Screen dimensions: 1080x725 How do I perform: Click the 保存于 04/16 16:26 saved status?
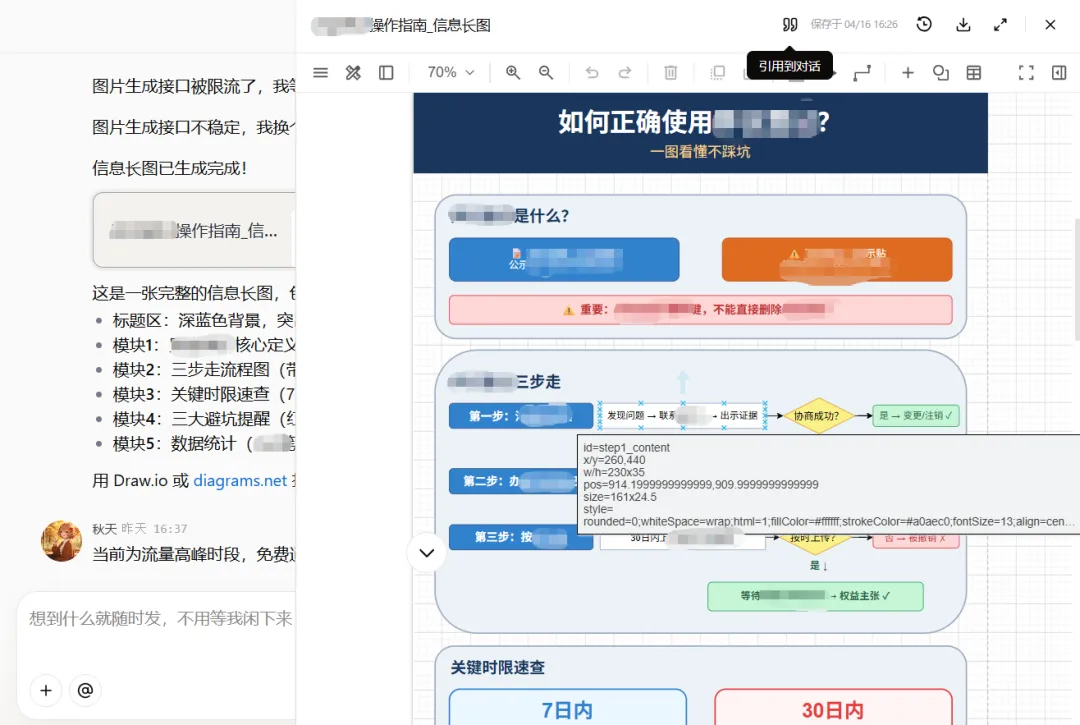[x=854, y=25]
